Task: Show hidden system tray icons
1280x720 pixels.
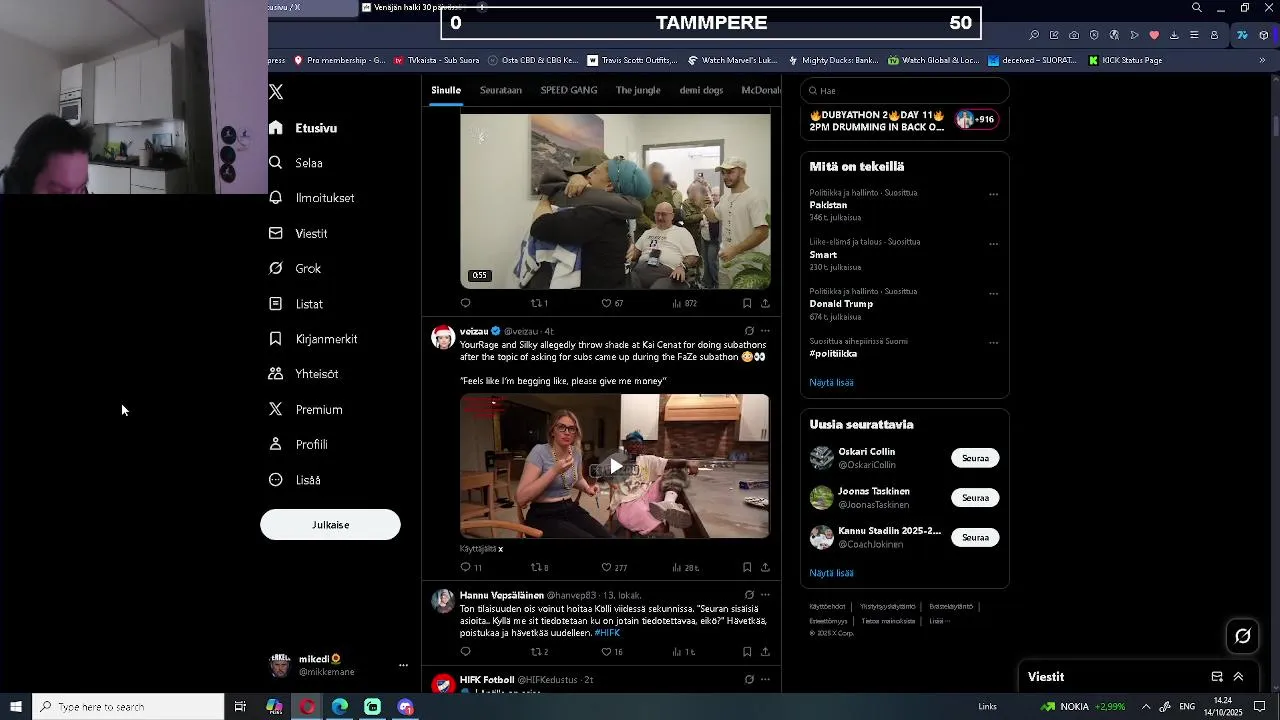Action: pos(1146,707)
